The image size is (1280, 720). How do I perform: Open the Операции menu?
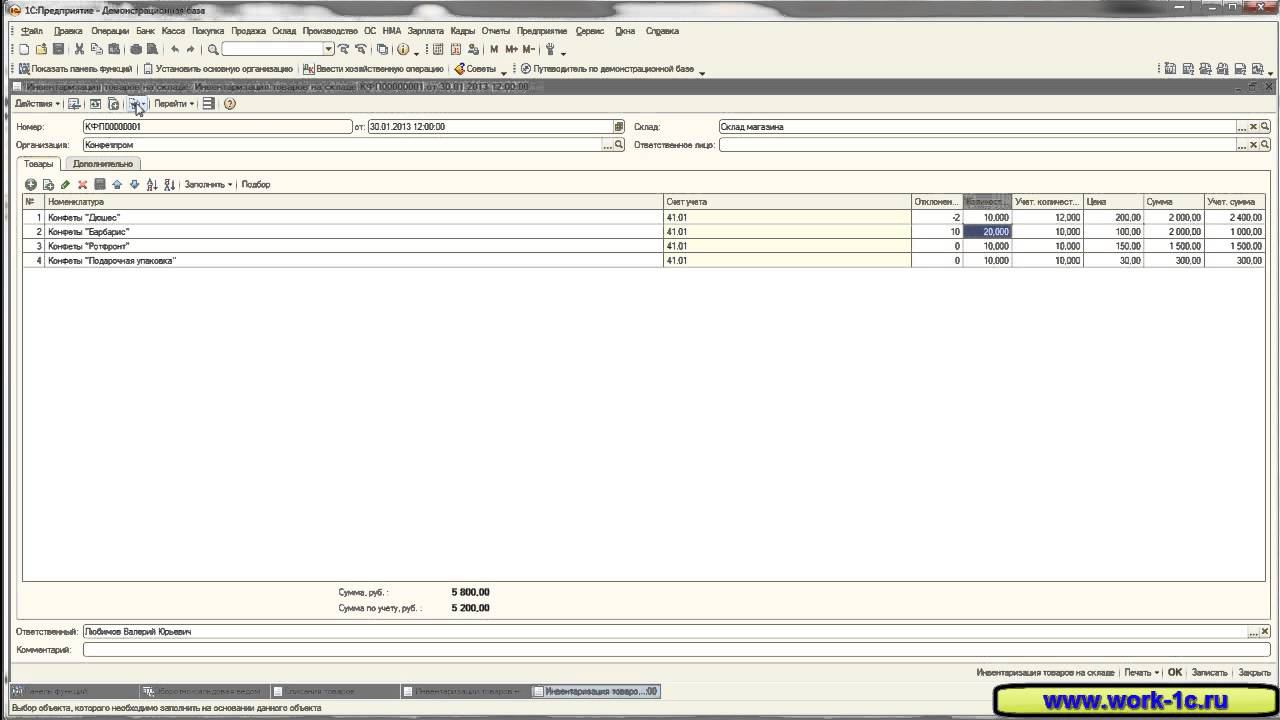[110, 31]
